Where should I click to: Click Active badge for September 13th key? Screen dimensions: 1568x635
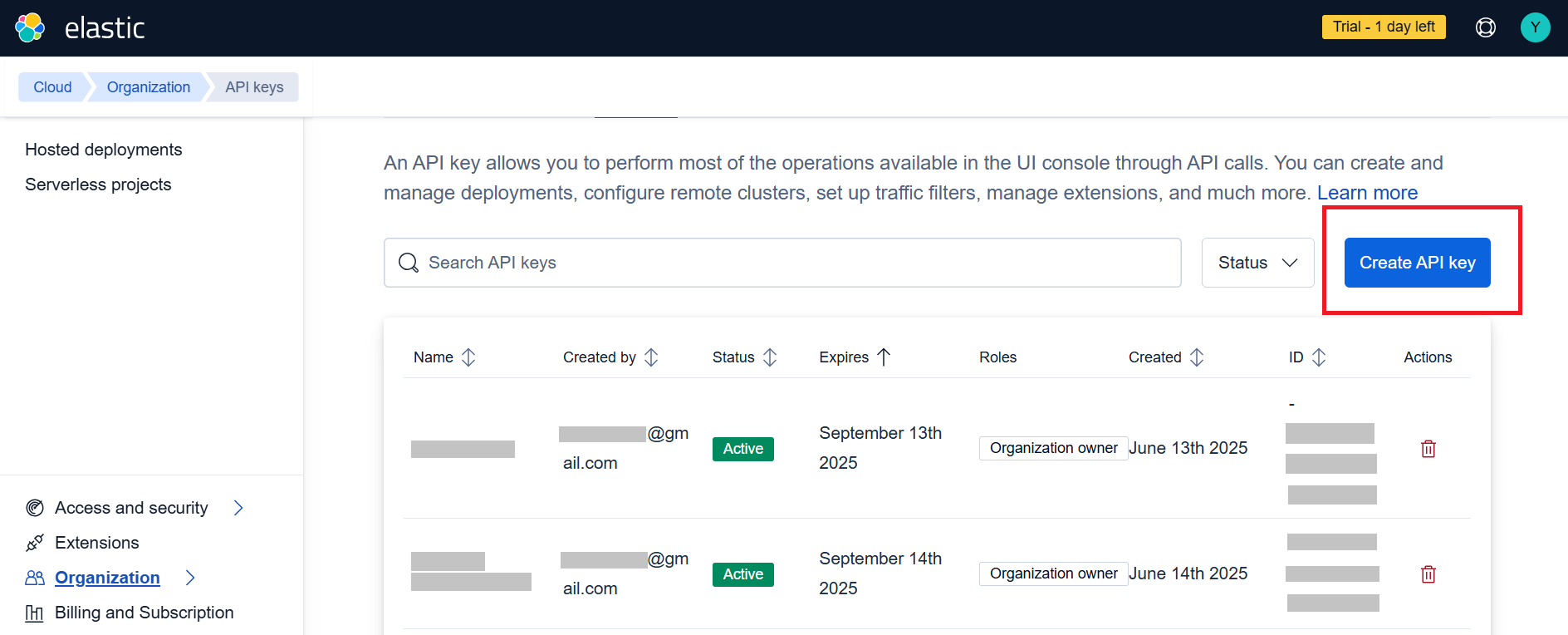pyautogui.click(x=743, y=449)
